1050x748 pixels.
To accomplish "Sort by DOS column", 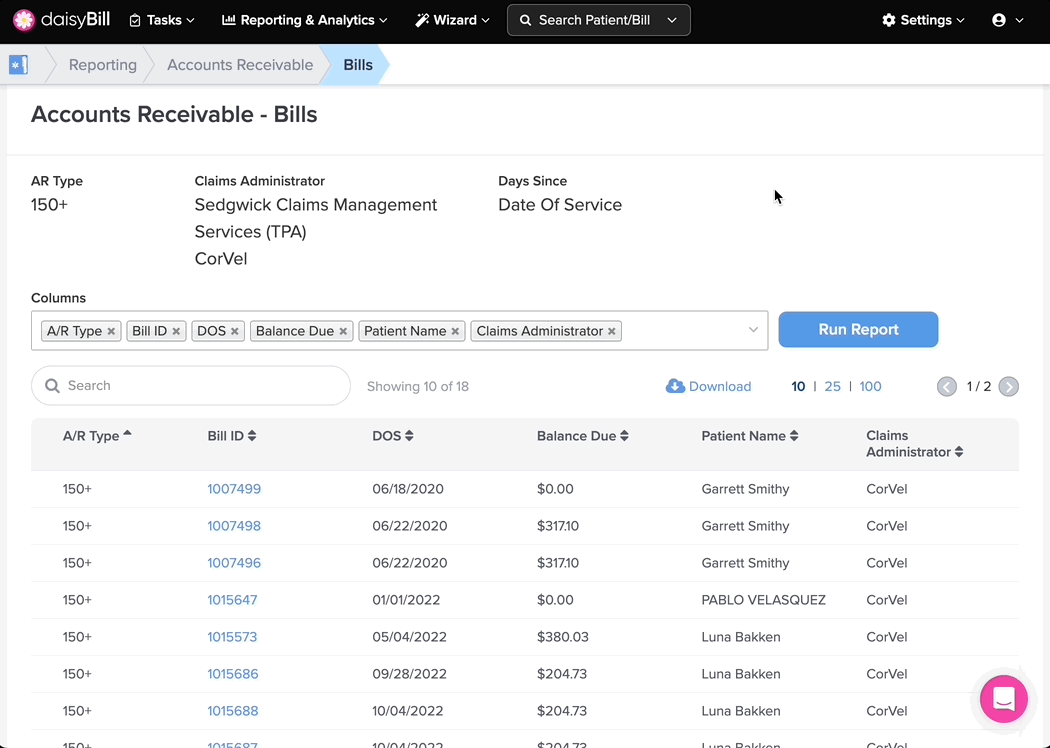I will tap(392, 436).
